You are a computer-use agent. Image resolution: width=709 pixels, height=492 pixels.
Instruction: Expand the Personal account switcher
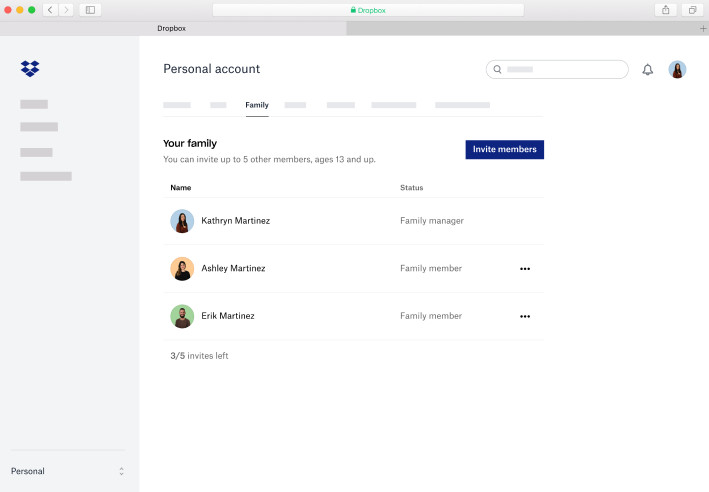[68, 471]
